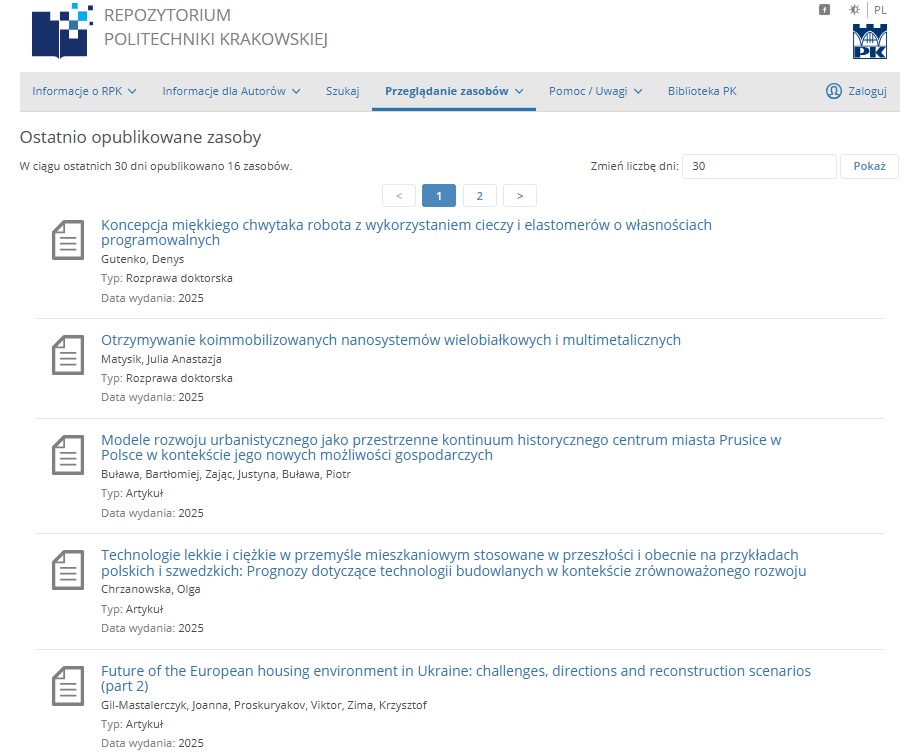Image resolution: width=916 pixels, height=753 pixels.
Task: Click the Zaloguj user icon
Action: (x=834, y=91)
